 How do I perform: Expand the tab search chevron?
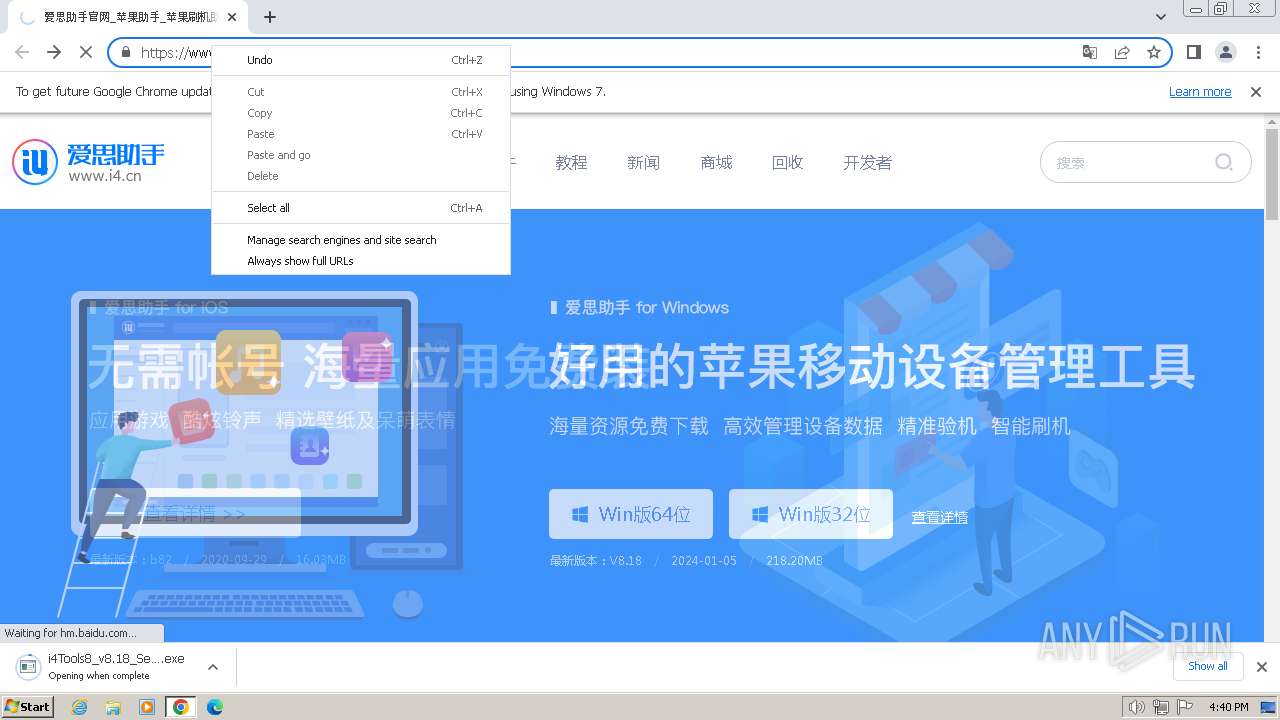point(1161,17)
